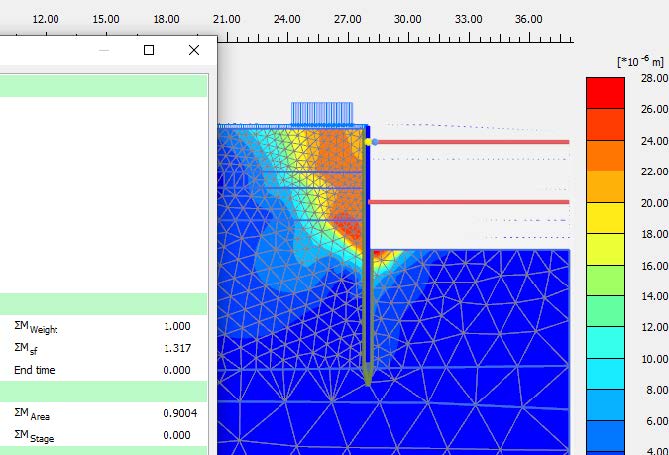The height and width of the screenshot is (455, 669).
Task: Click ruler mark 36.00
Action: point(529,19)
